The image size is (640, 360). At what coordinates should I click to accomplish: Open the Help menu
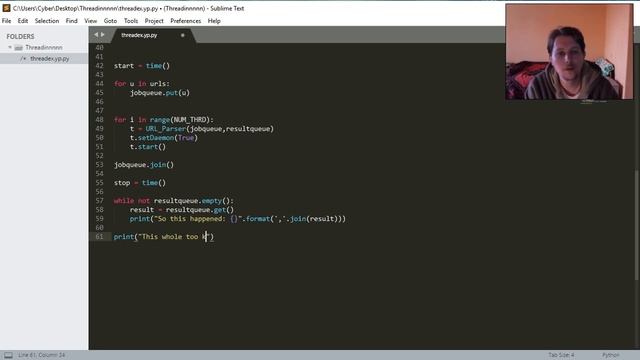(214, 21)
